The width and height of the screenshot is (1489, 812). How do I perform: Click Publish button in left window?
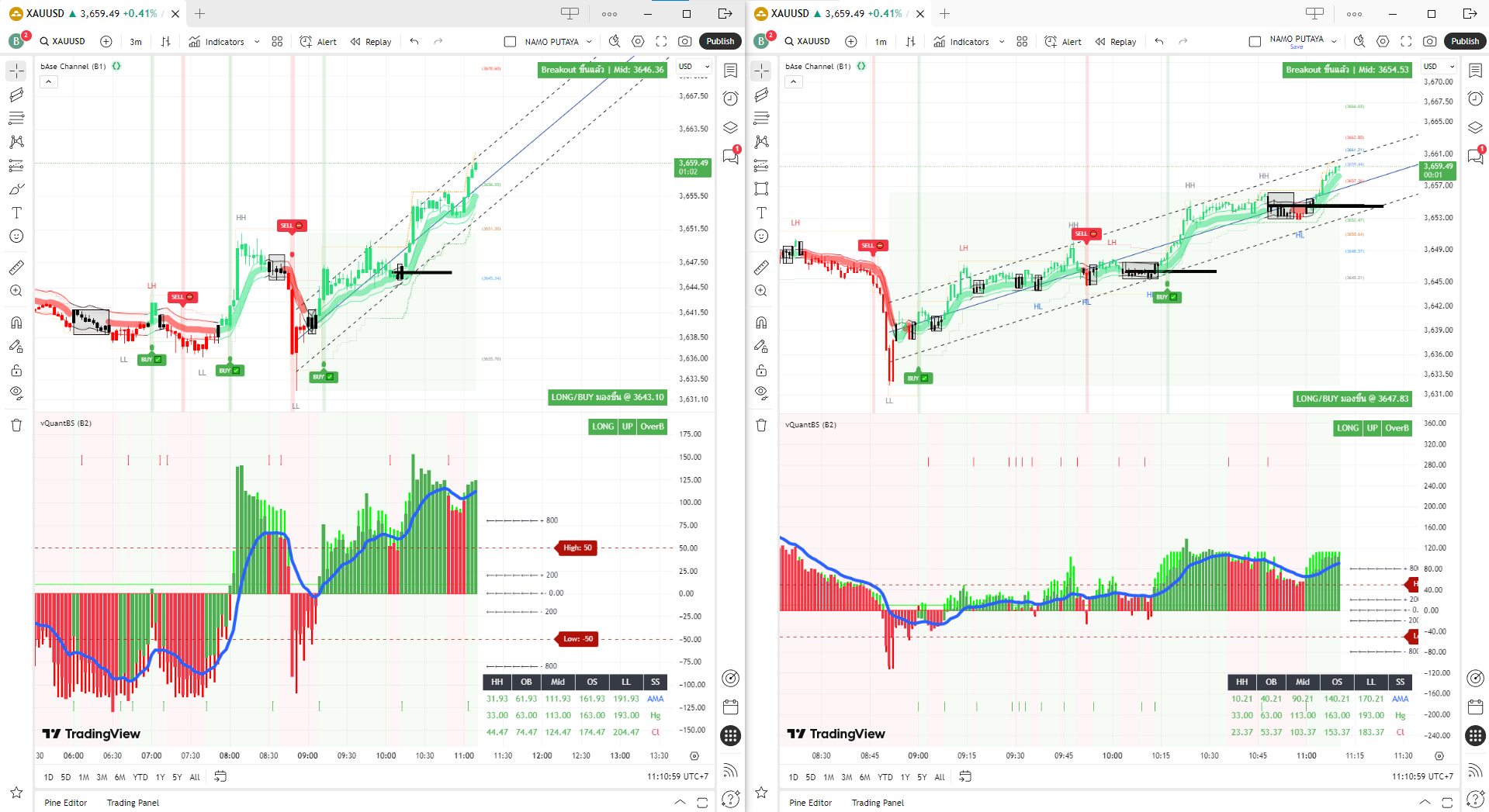click(x=719, y=41)
